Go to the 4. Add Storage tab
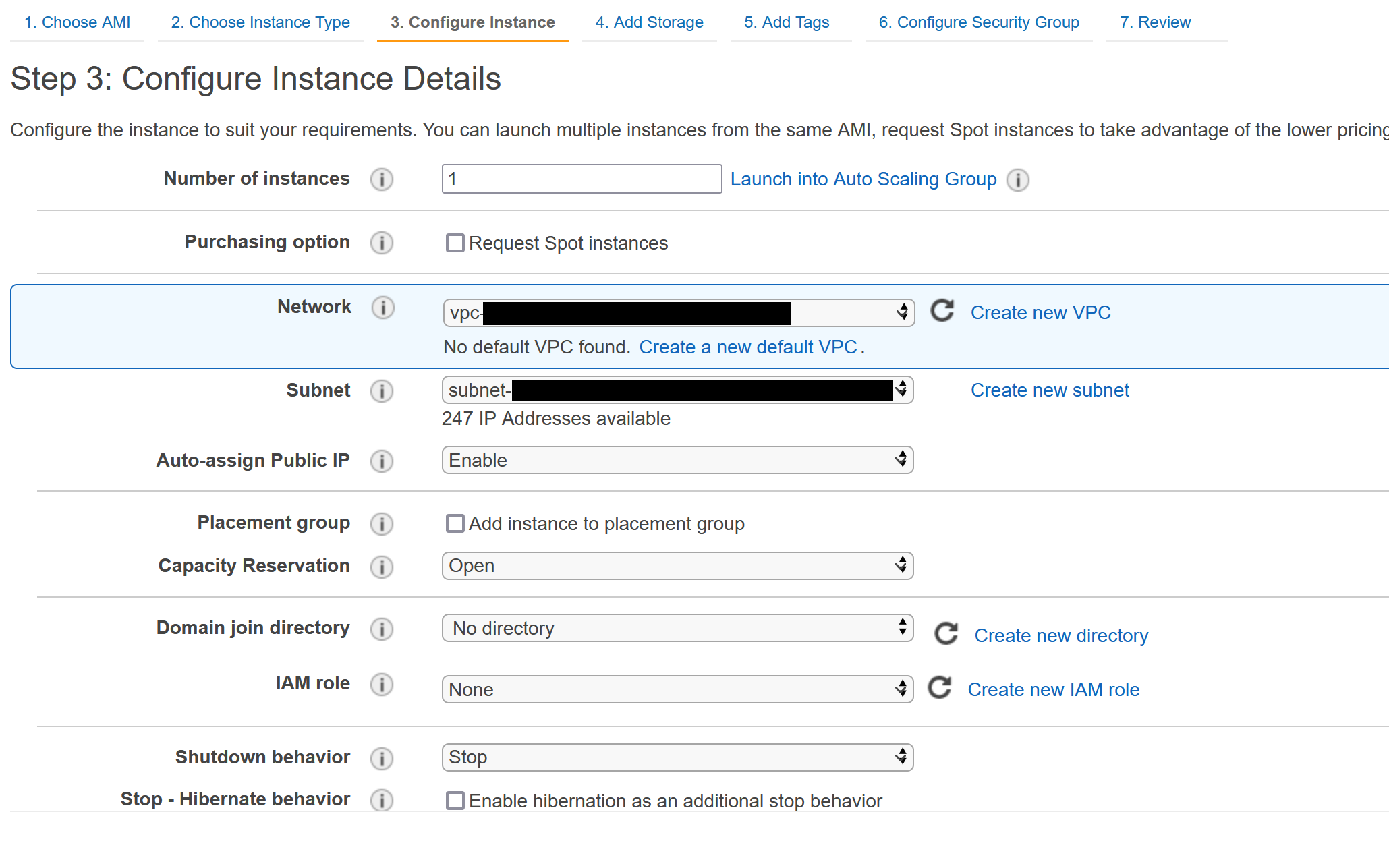Viewport: 1389px width, 868px height. coord(649,22)
